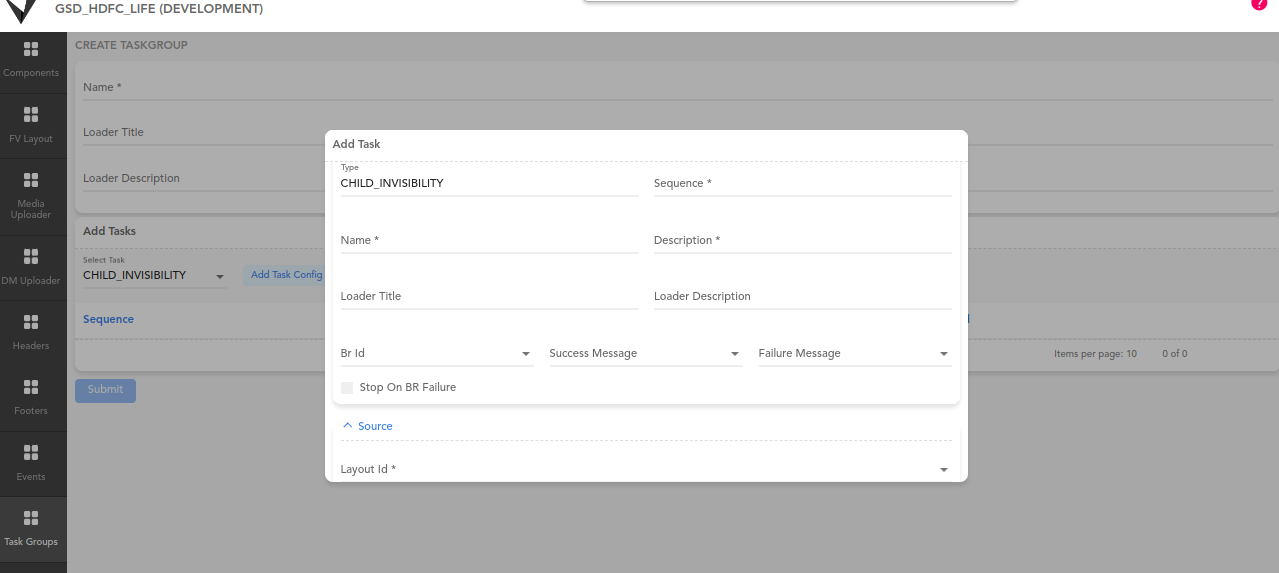Enable the Stop On BR Failure checkbox
Screen dimensions: 1279x573
click(x=347, y=387)
